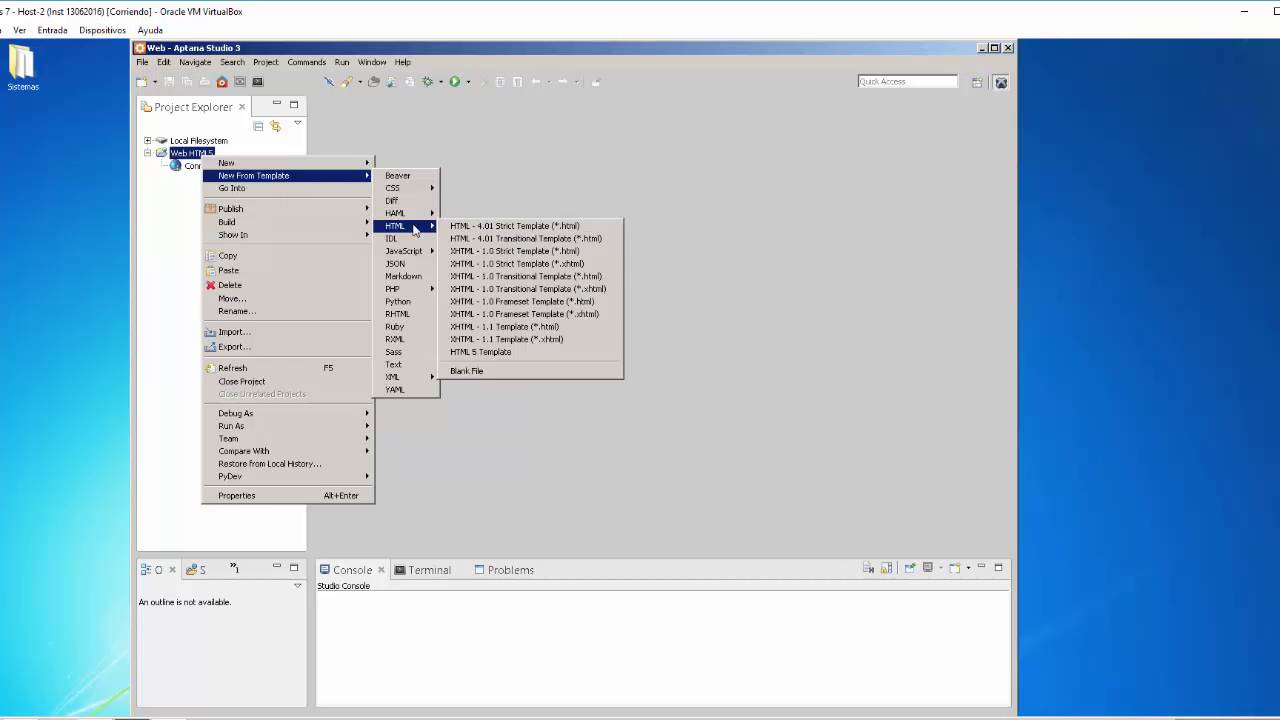
Task: Choose Go Into in the context menu
Action: coord(288,188)
